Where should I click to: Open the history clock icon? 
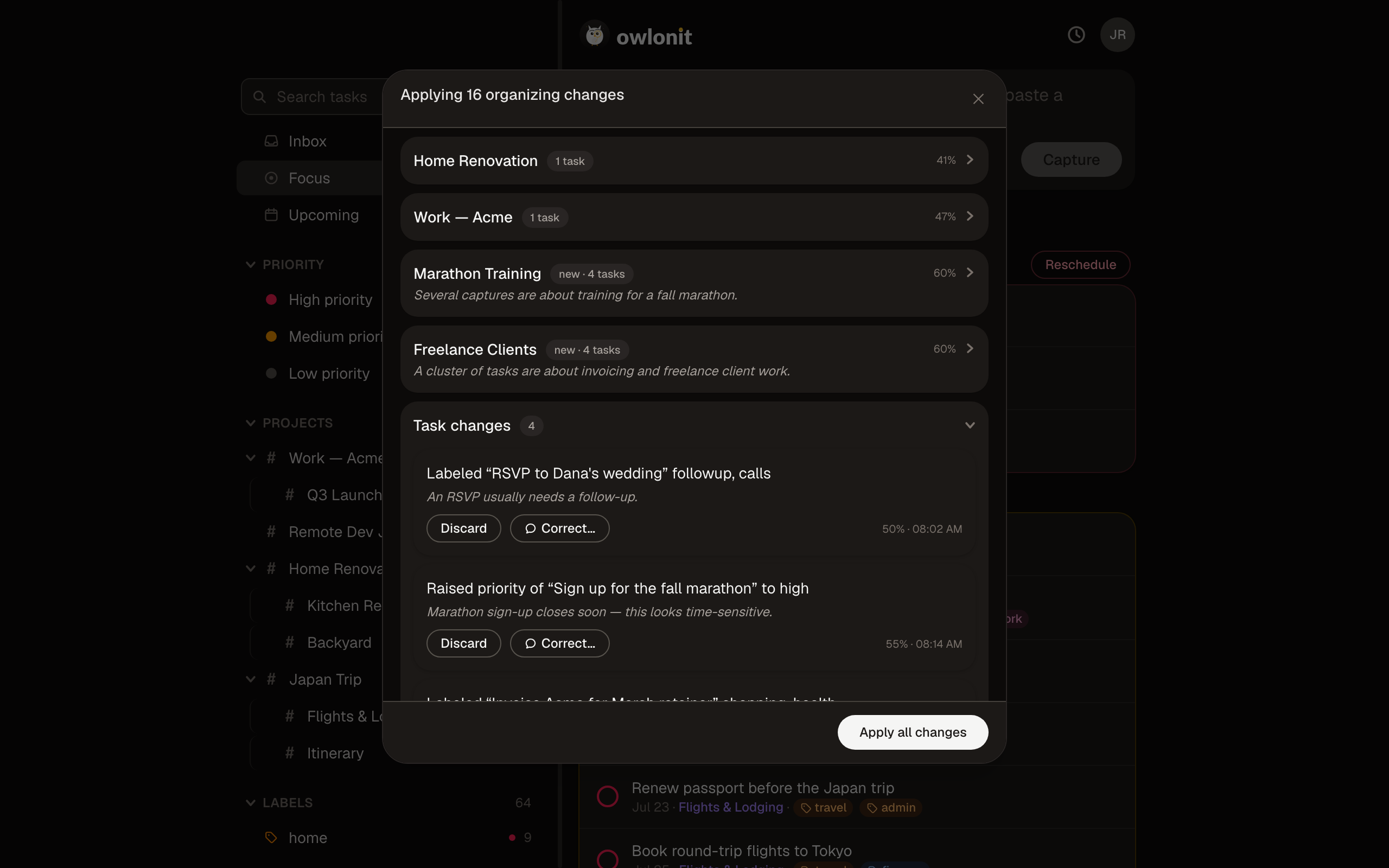click(x=1076, y=34)
